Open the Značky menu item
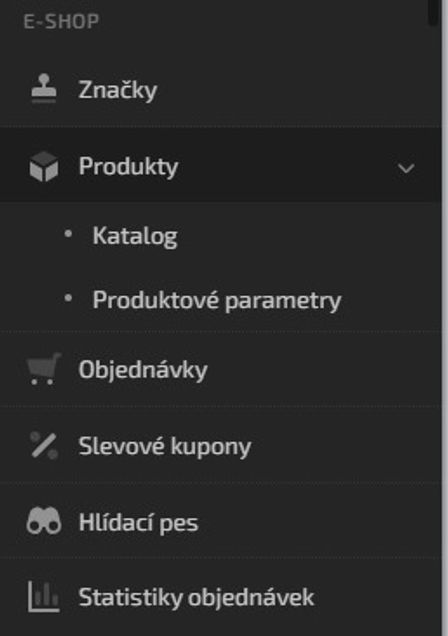This screenshot has height=636, width=448. [x=118, y=90]
